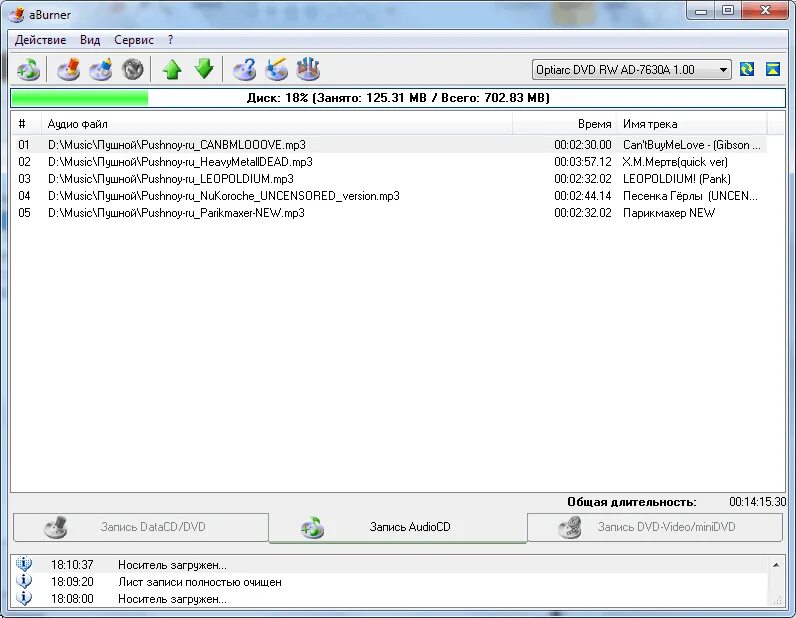Click total duration value 00:14:15.30
Screen dimensions: 796x618
pos(757,502)
